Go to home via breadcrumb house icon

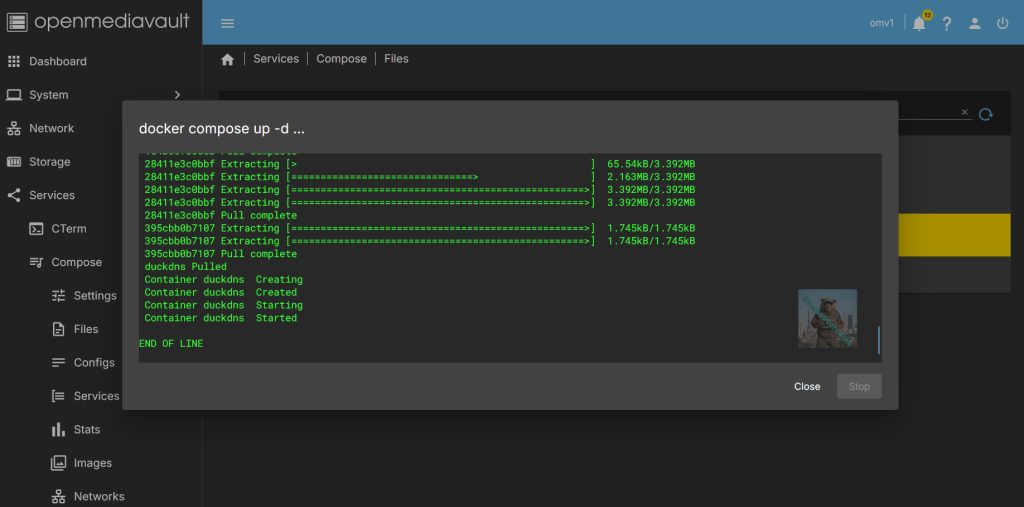(x=227, y=59)
